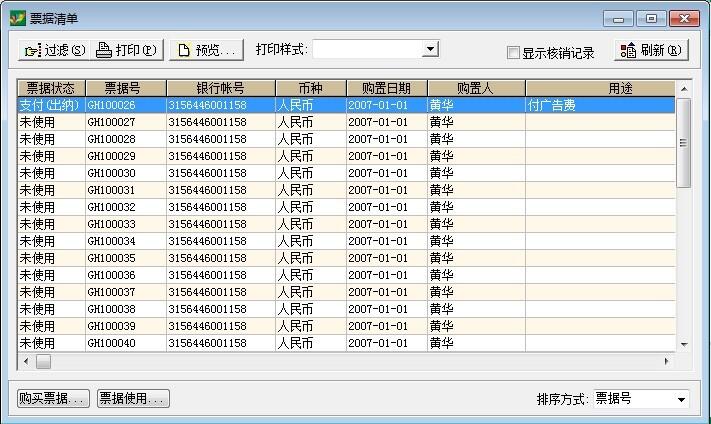Click the 银行帐号 column header
This screenshot has height=424, width=711.
220,88
